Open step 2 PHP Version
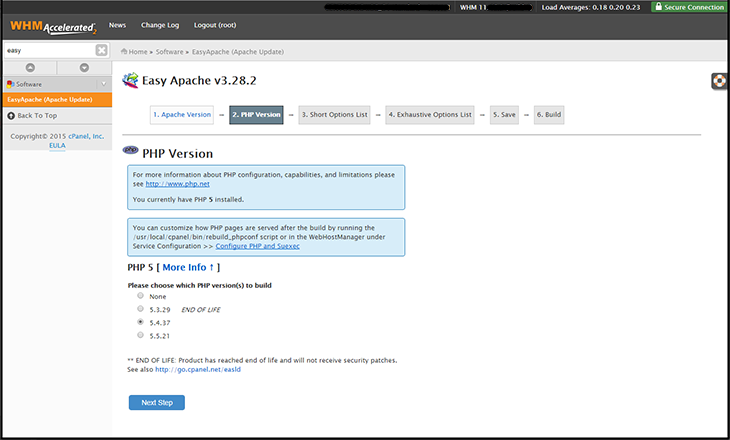The image size is (730, 440). [x=256, y=115]
